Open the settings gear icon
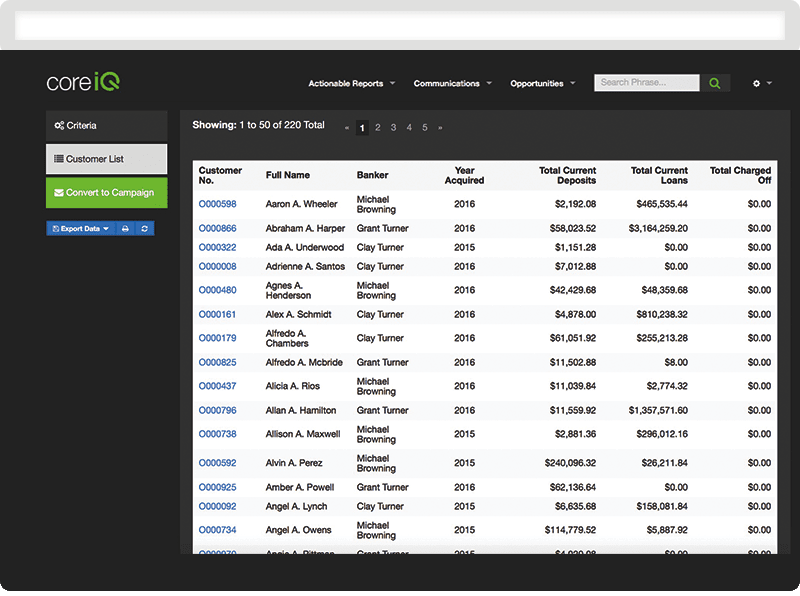Image resolution: width=800 pixels, height=596 pixels. 756,83
